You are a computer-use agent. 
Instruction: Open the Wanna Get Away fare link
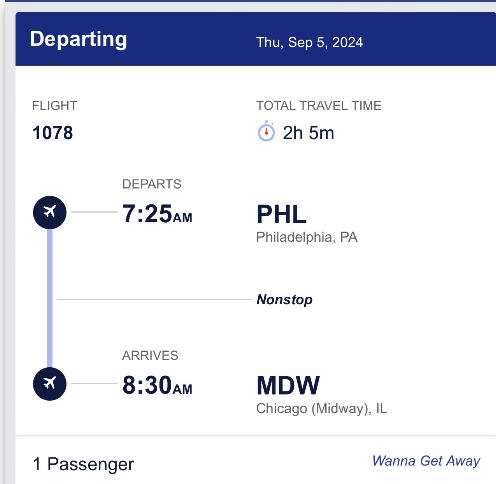pyautogui.click(x=426, y=461)
